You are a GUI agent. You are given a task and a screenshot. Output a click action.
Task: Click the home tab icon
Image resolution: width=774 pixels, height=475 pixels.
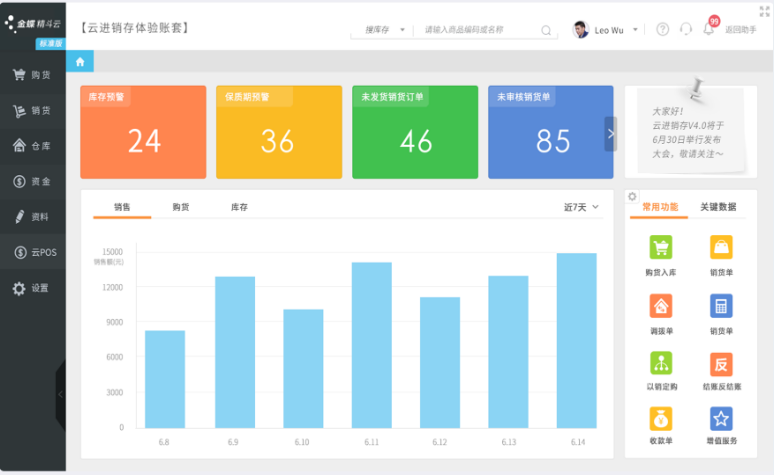pyautogui.click(x=80, y=62)
